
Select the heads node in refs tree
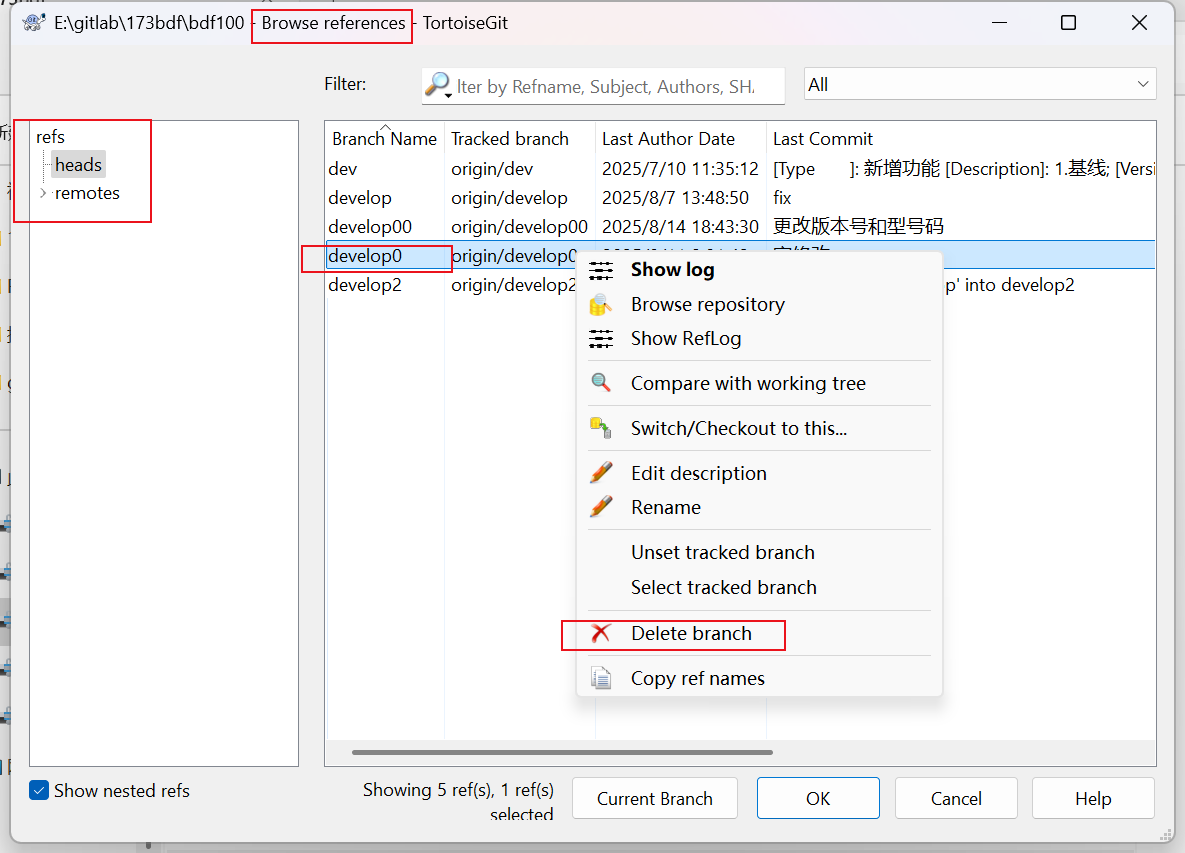tap(78, 164)
